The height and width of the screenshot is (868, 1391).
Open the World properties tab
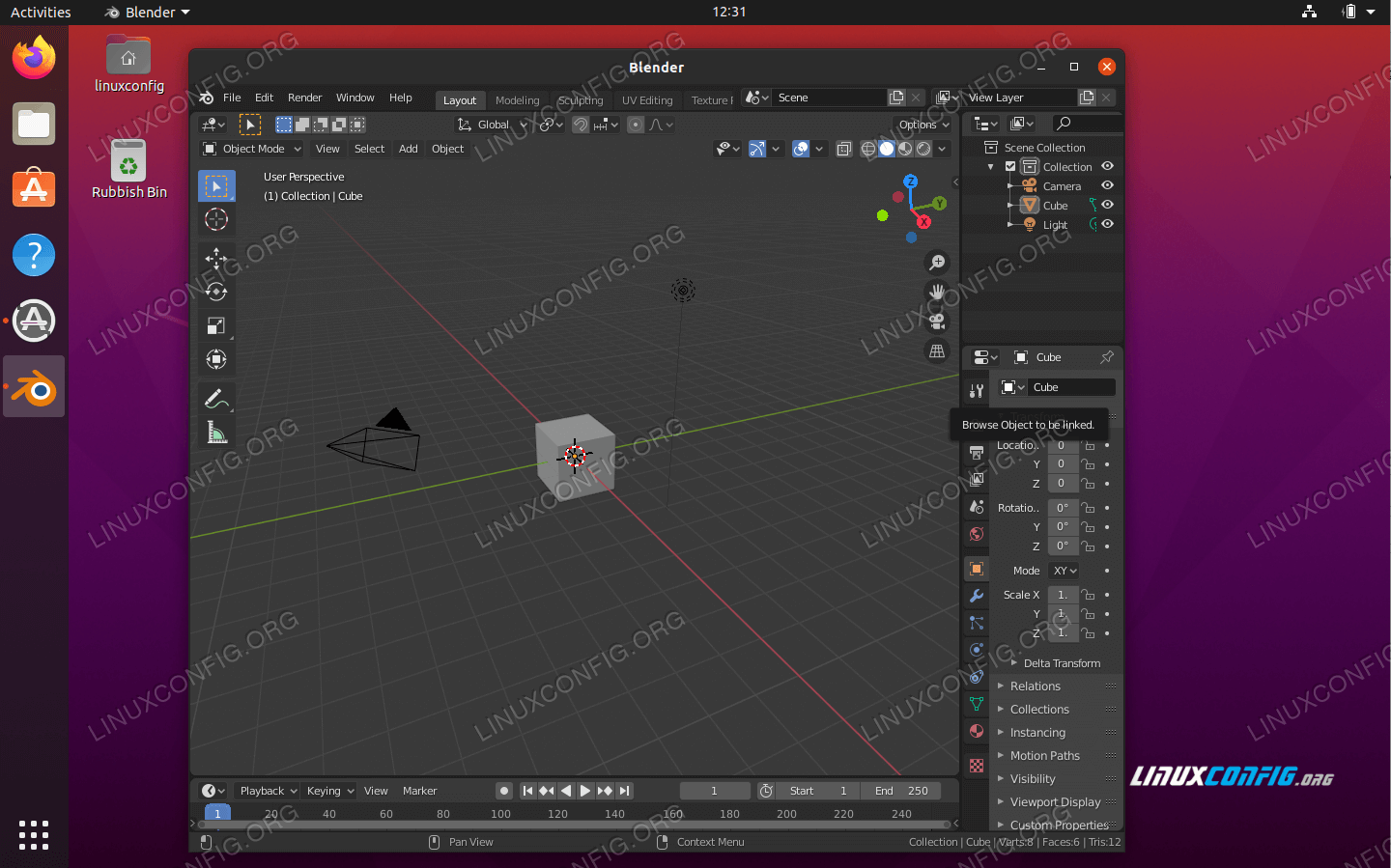pos(977,533)
